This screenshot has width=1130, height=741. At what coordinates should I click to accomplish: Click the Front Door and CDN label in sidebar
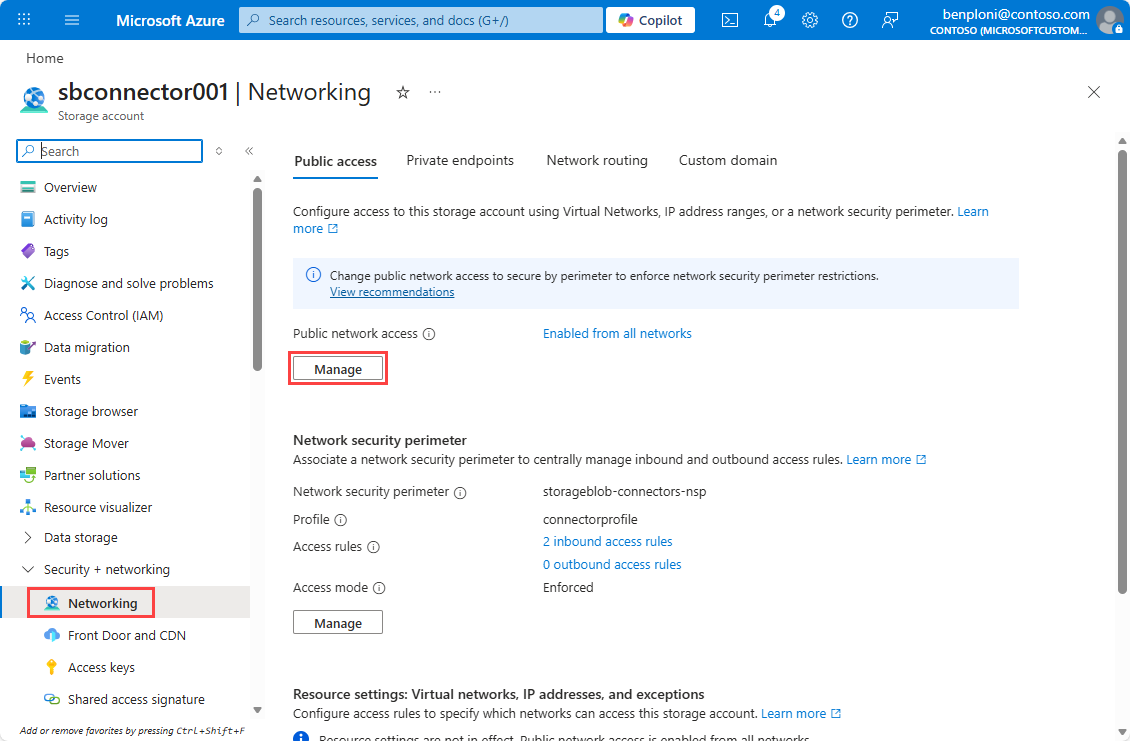[127, 636]
